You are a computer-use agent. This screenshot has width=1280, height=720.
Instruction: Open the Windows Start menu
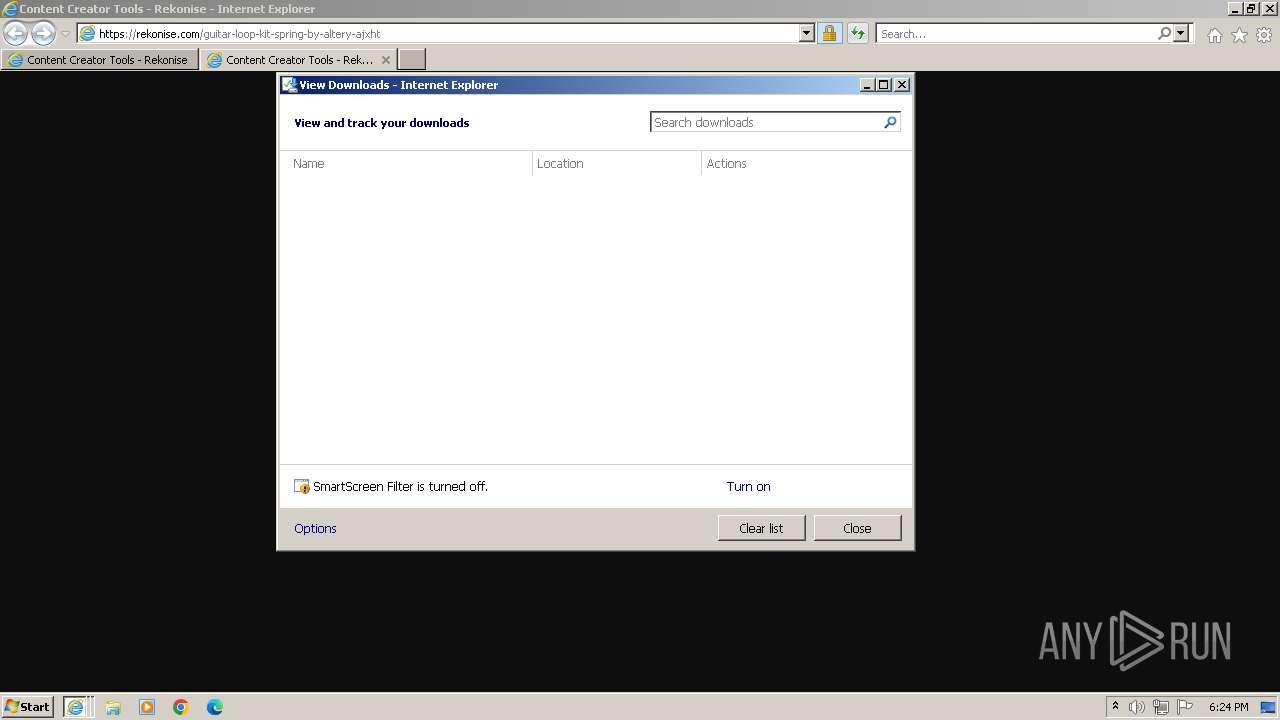27,706
